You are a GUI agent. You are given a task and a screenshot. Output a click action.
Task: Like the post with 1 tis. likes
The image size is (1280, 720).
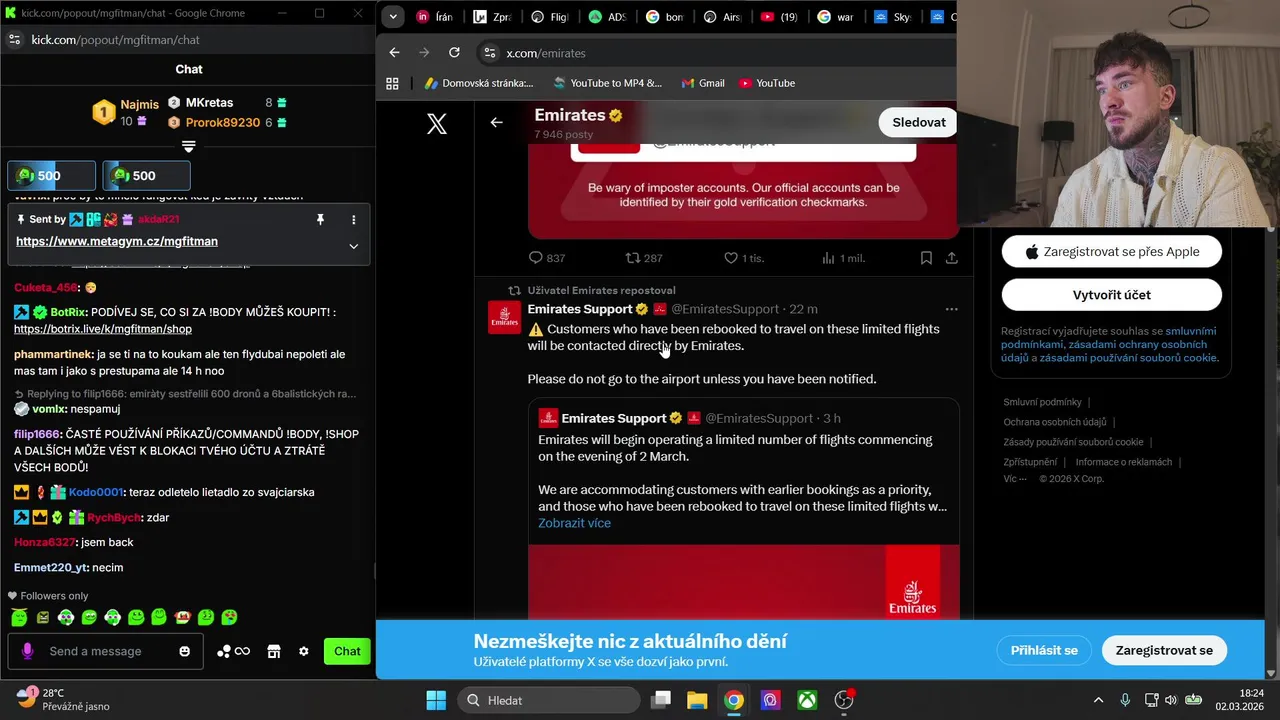744,258
